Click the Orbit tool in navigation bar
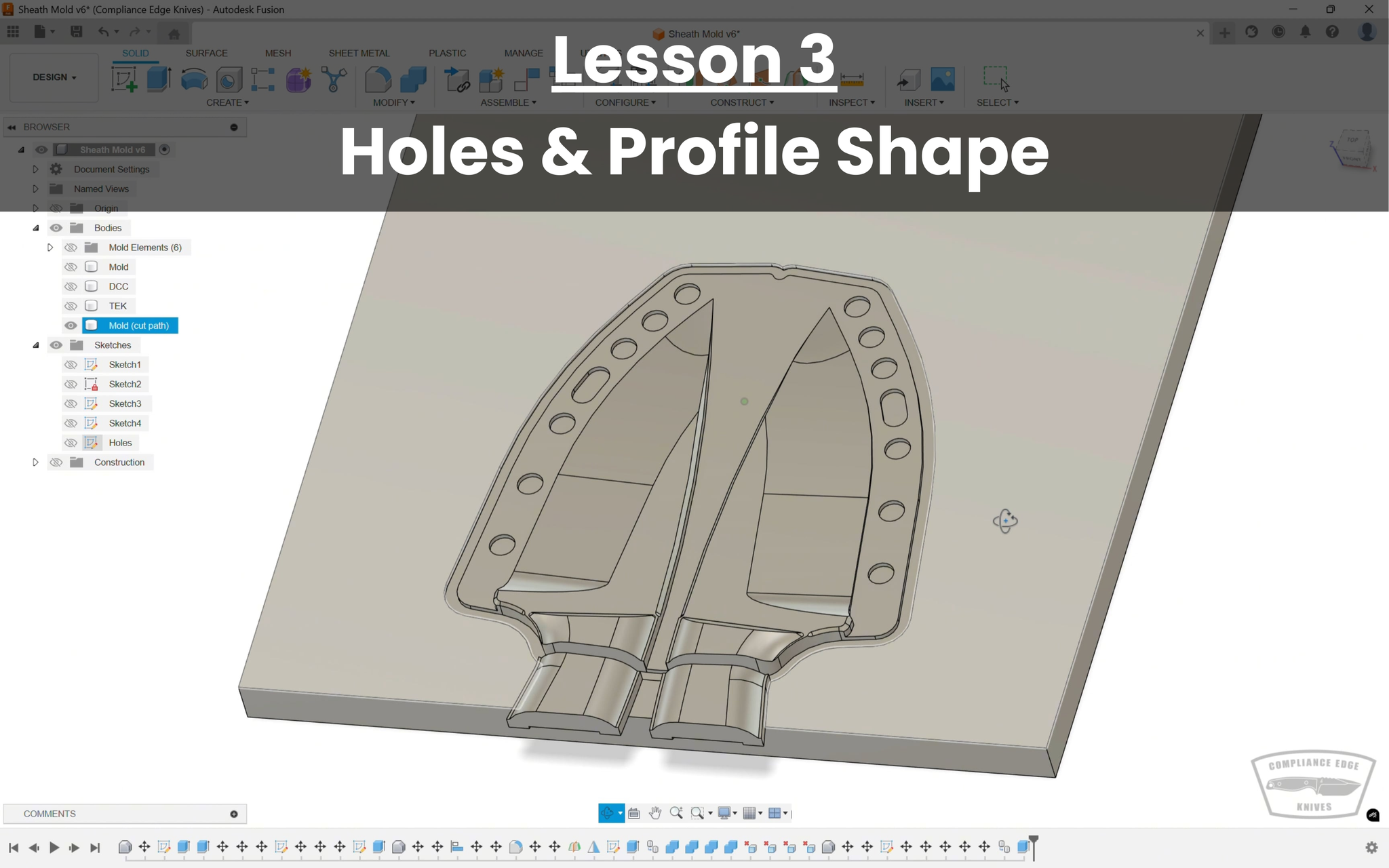This screenshot has height=868, width=1389. 607,813
